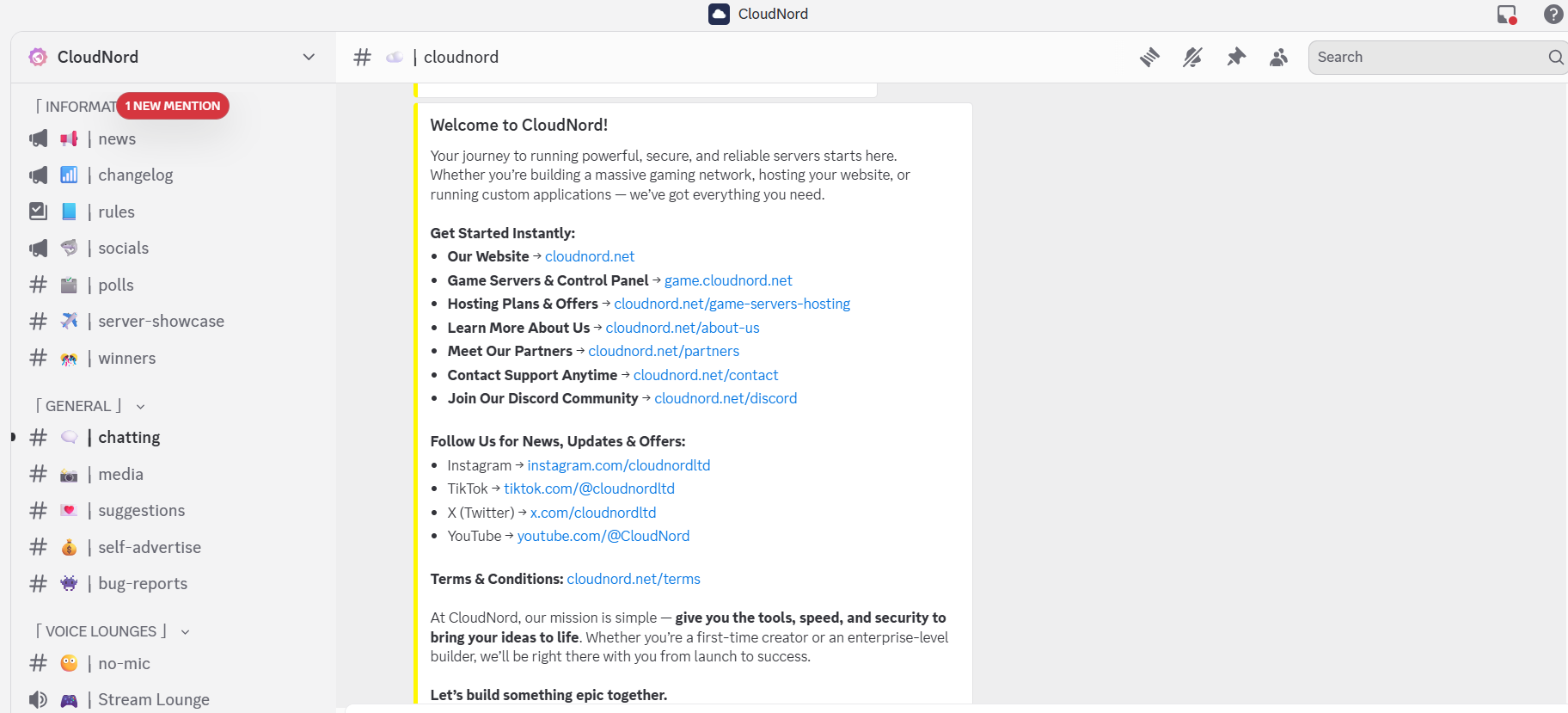This screenshot has height=713, width=1568.
Task: Click the hash icon beside polls
Action: [39, 285]
